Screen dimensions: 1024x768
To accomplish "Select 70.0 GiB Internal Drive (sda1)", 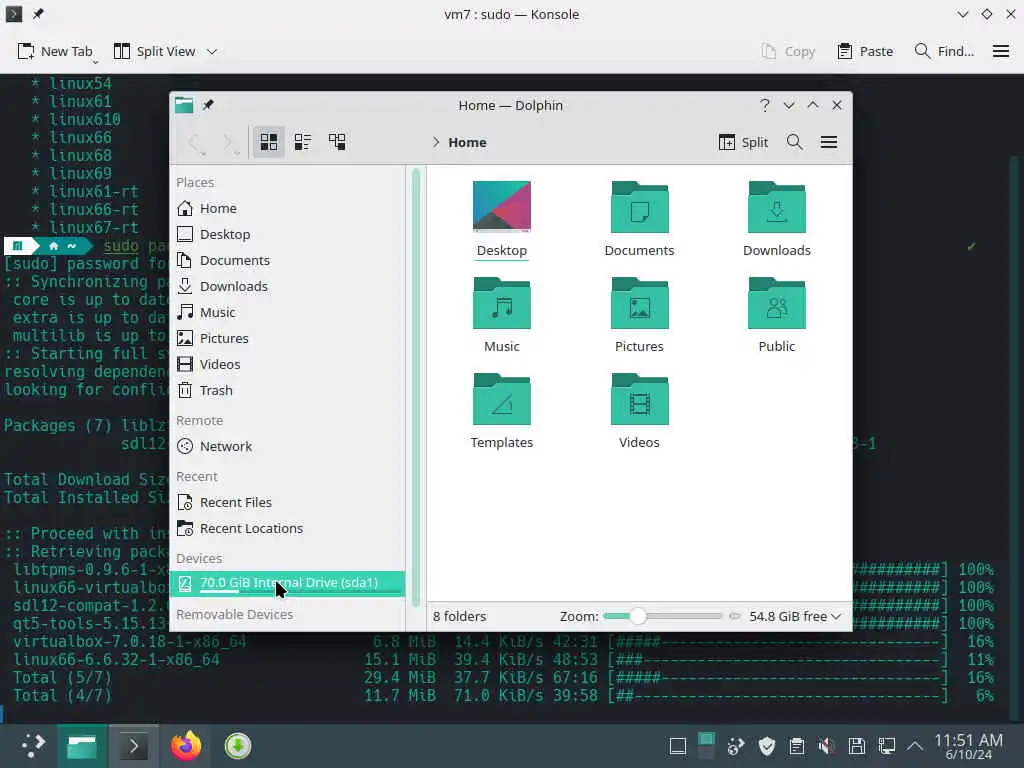I will [x=287, y=583].
